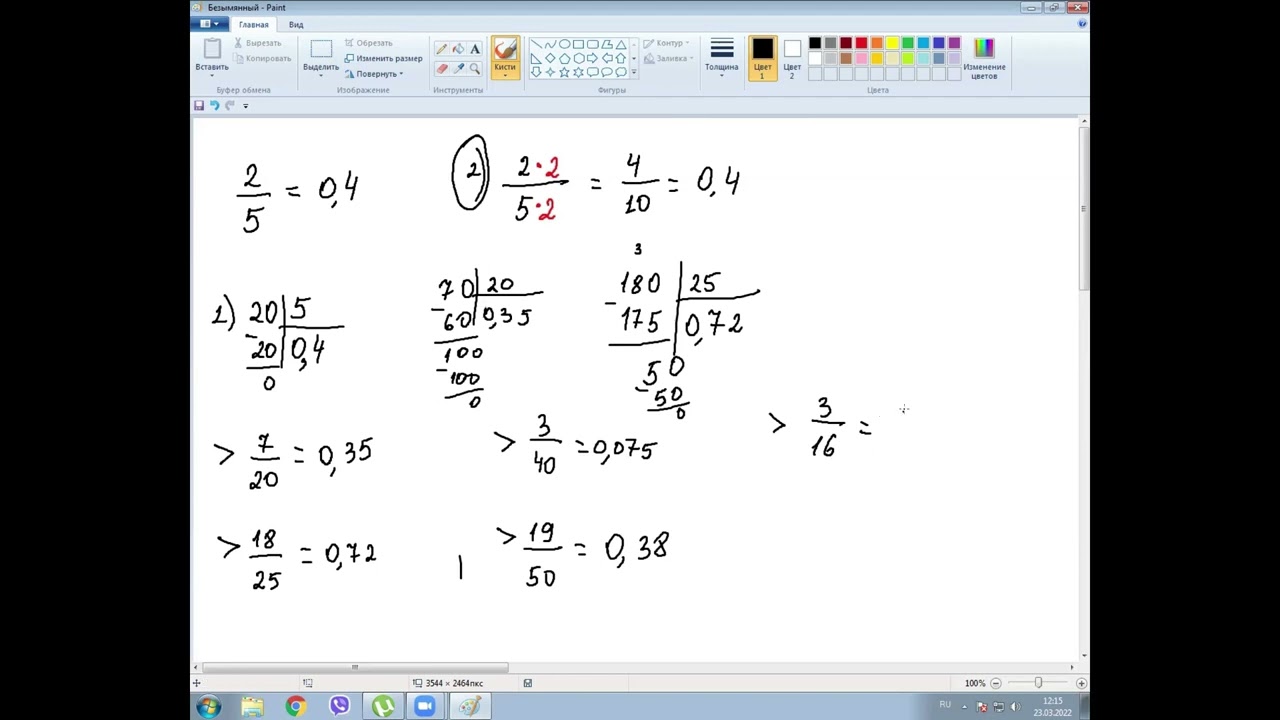The image size is (1280, 720).
Task: Expand the shapes gallery more arrow
Action: click(x=634, y=72)
